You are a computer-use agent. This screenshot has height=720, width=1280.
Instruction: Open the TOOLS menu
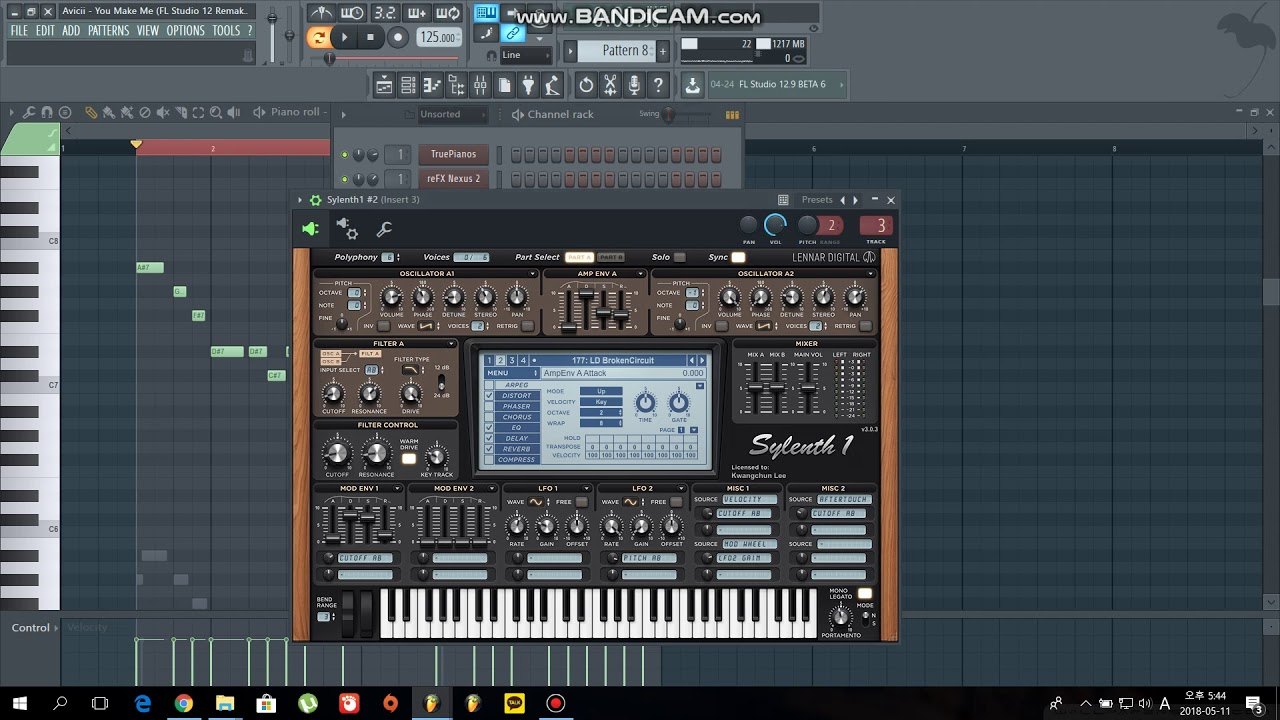tap(226, 31)
